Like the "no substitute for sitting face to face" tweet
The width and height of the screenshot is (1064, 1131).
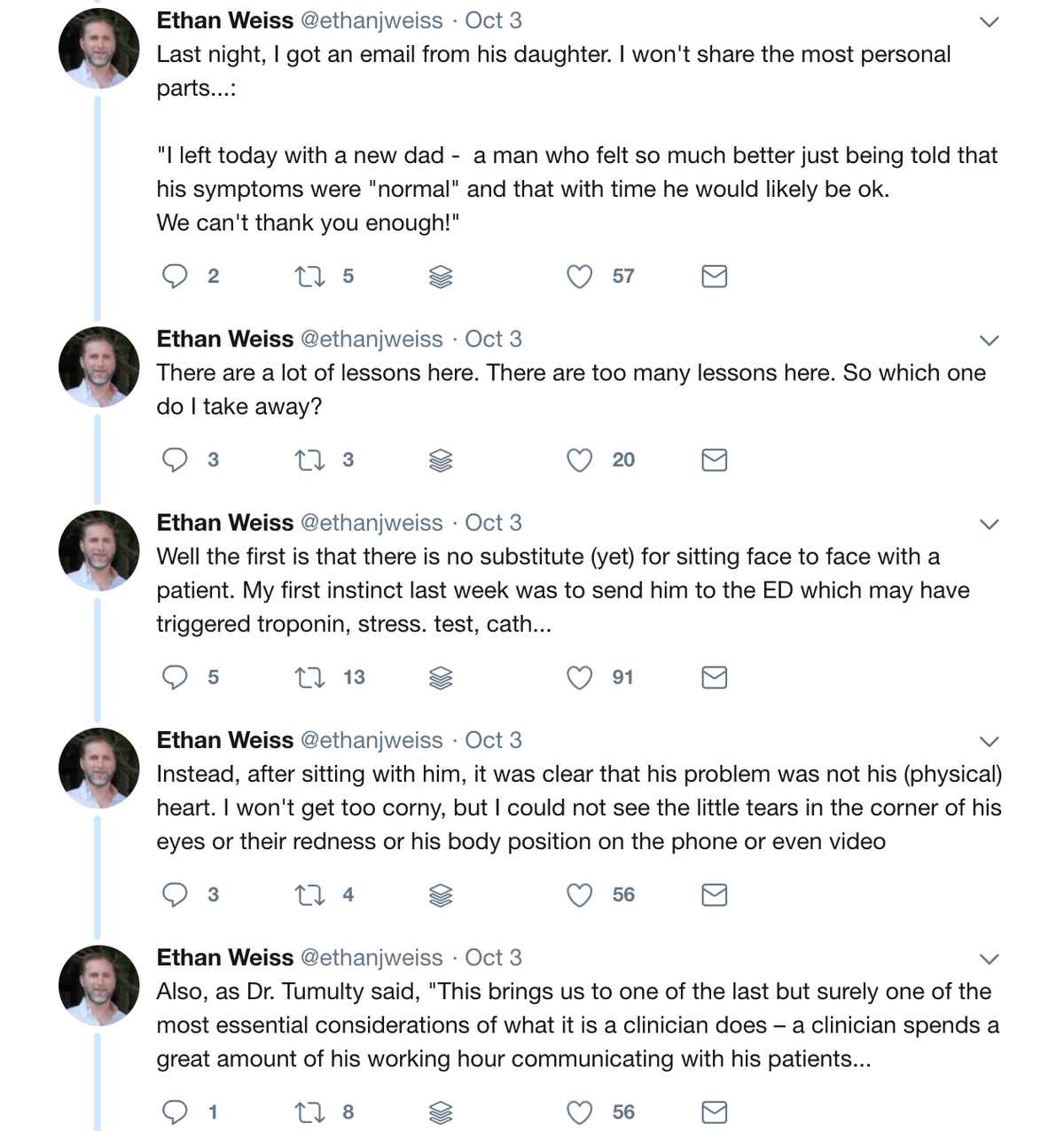579,678
